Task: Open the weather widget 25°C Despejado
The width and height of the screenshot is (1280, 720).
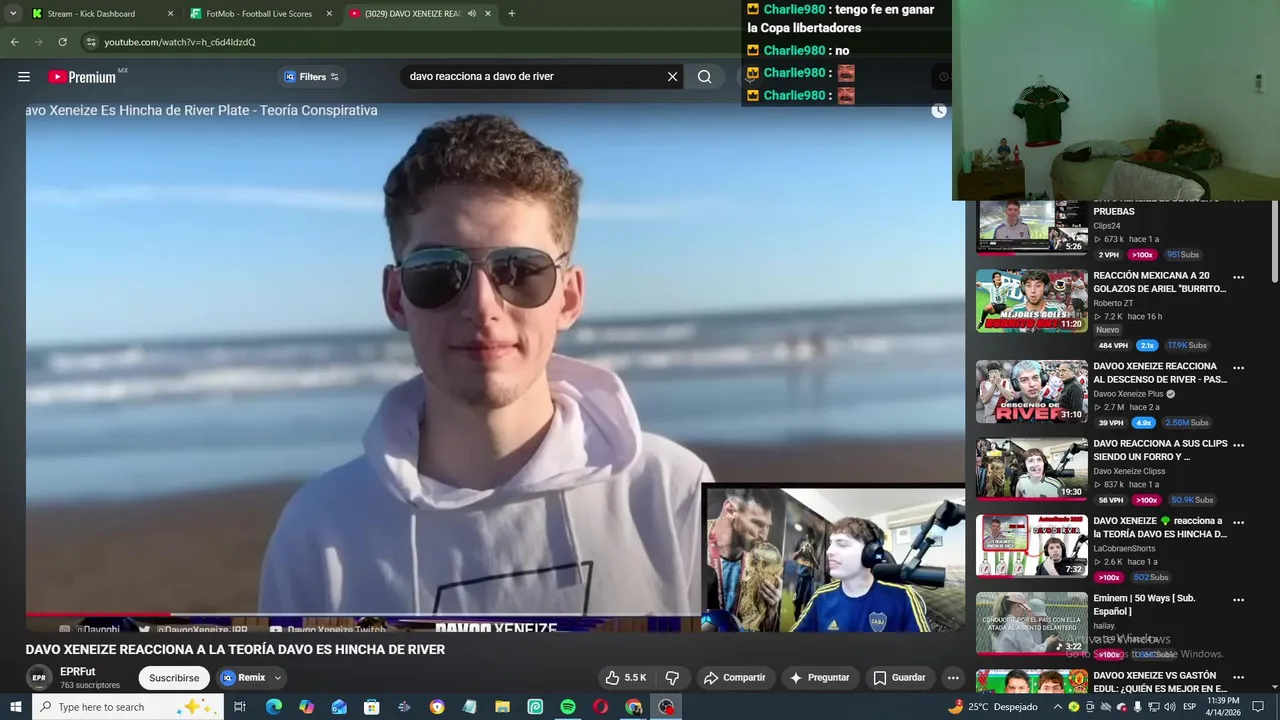Action: tap(994, 707)
